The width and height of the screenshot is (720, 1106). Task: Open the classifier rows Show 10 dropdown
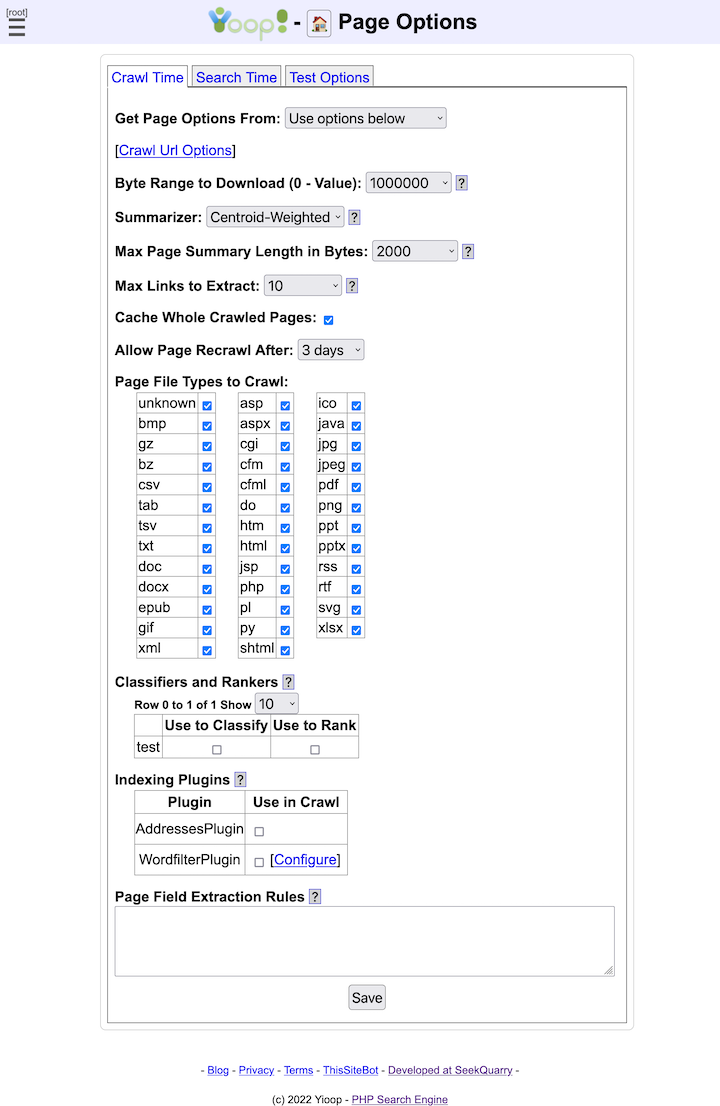coord(276,704)
